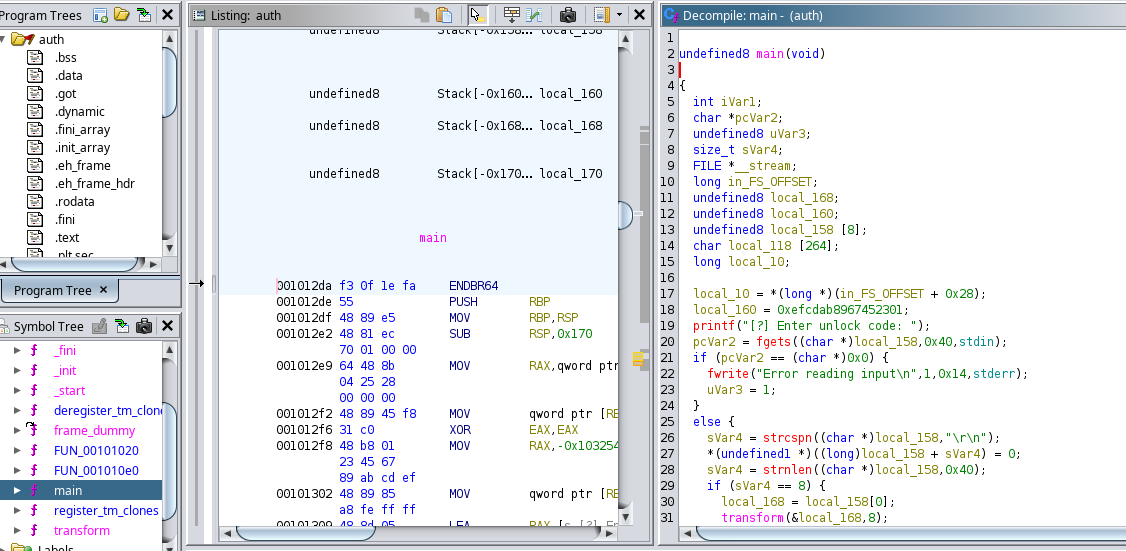Click the Listing snapshot camera icon
This screenshot has width=1126, height=551.
pos(568,14)
